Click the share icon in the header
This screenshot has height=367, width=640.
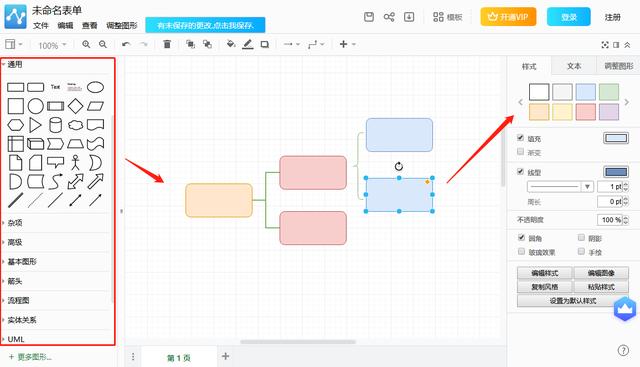389,17
